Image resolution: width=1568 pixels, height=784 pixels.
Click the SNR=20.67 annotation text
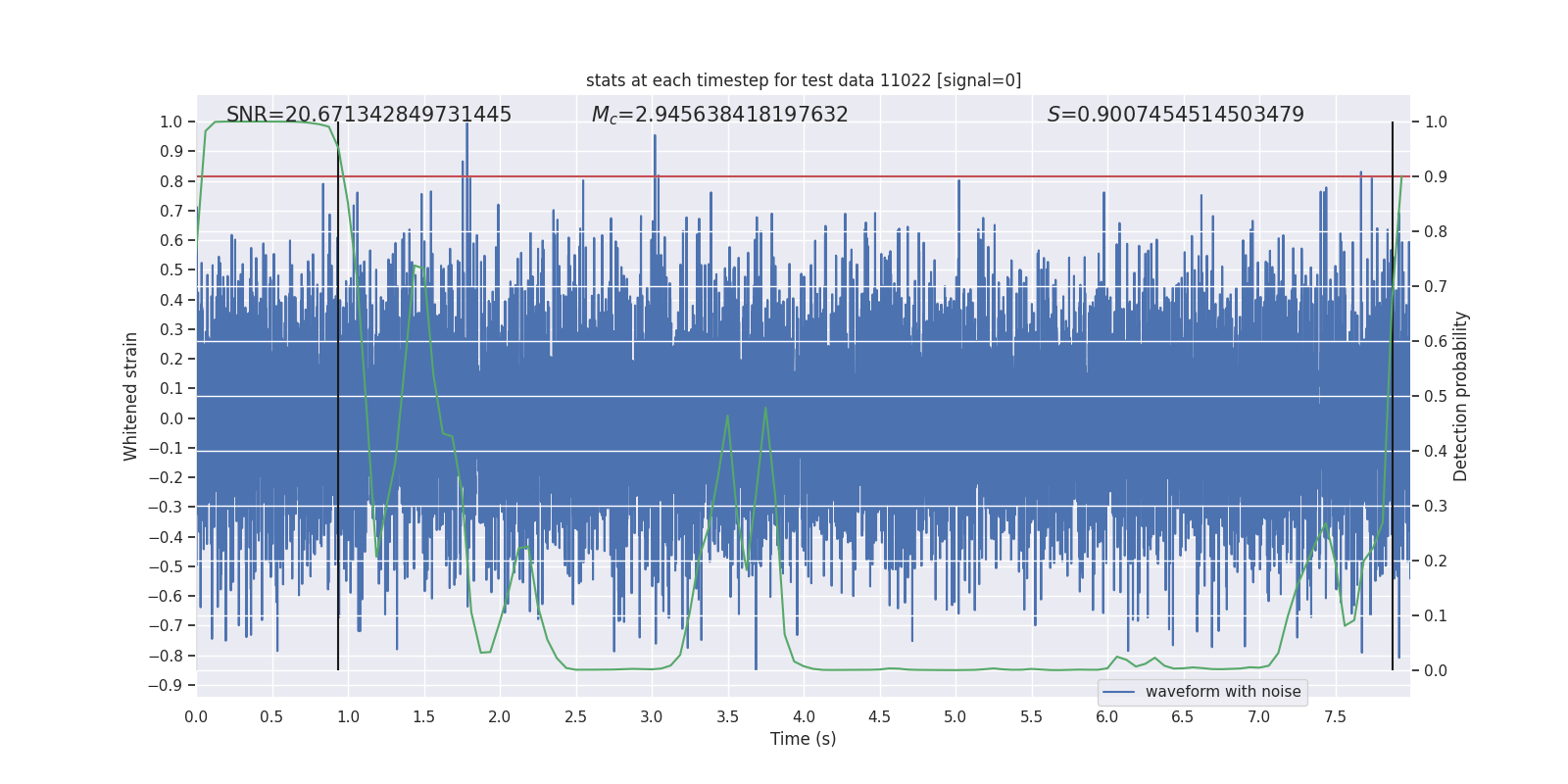(368, 115)
